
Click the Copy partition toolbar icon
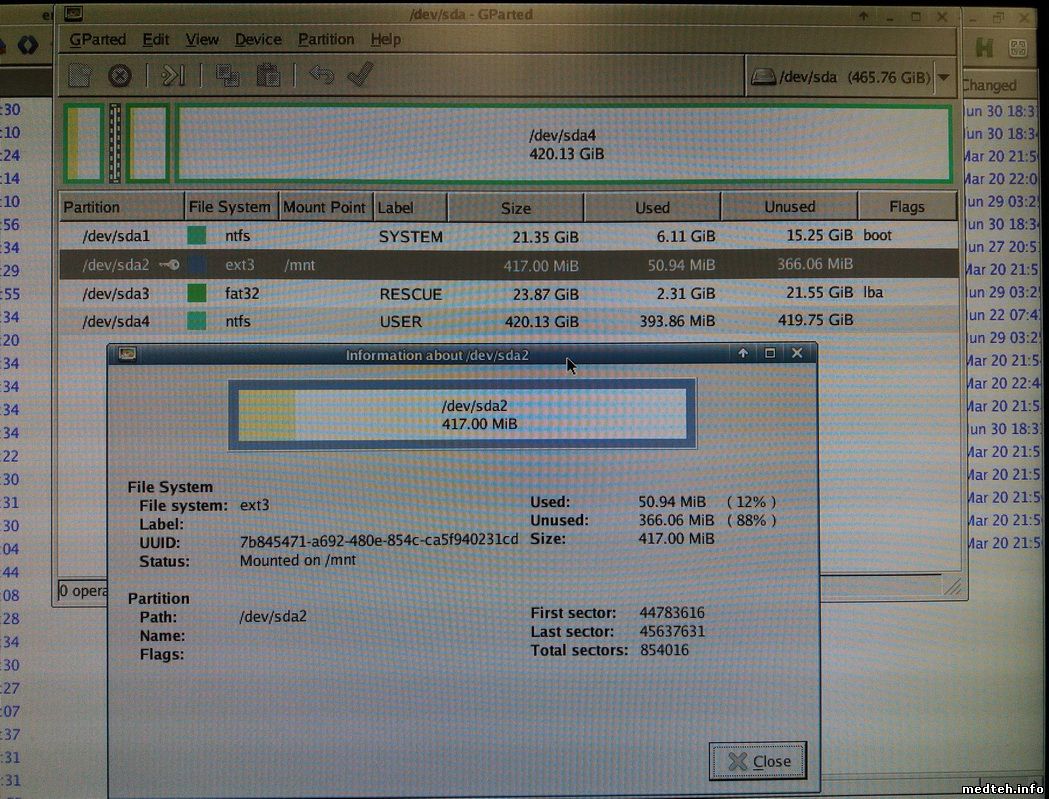228,75
